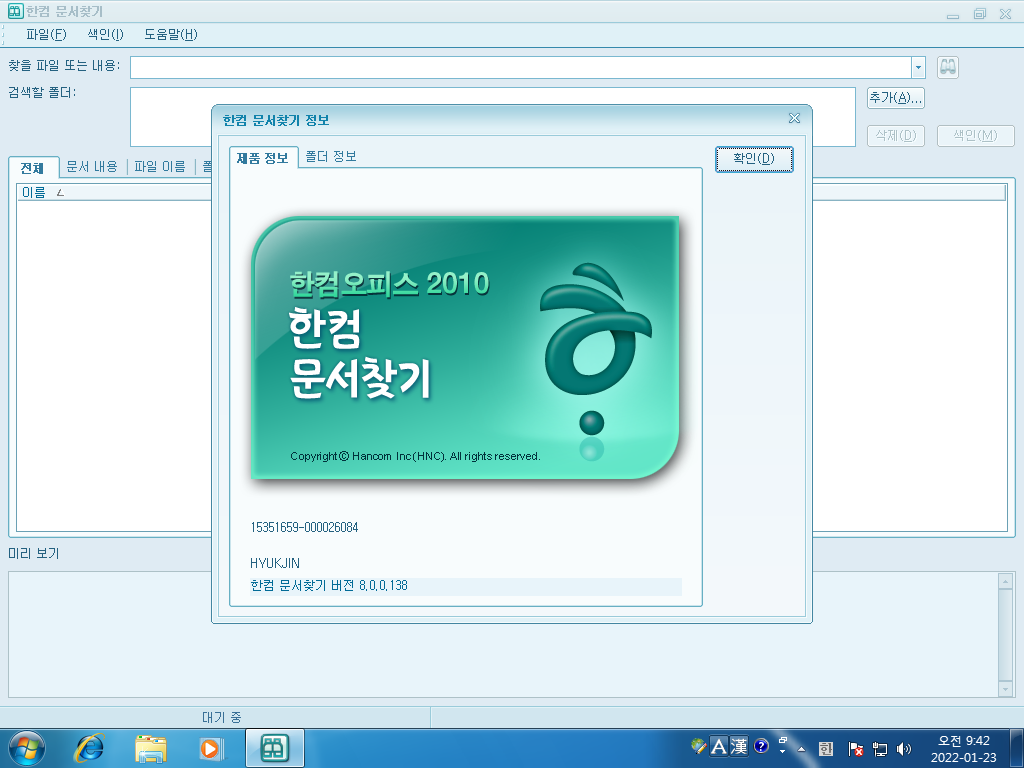Show hidden tray icons arrow
The image size is (1024, 768).
click(801, 749)
